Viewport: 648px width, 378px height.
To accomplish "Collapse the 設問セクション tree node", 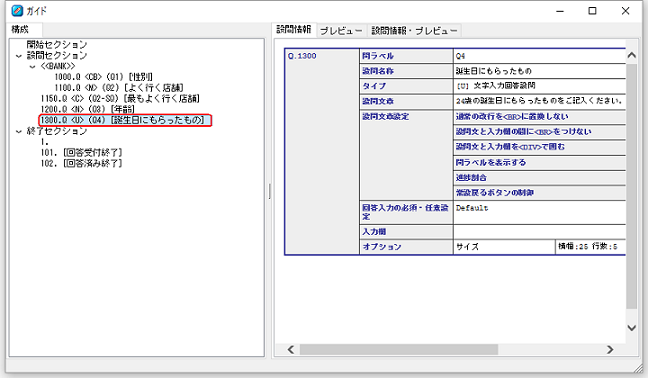I will (x=19, y=56).
